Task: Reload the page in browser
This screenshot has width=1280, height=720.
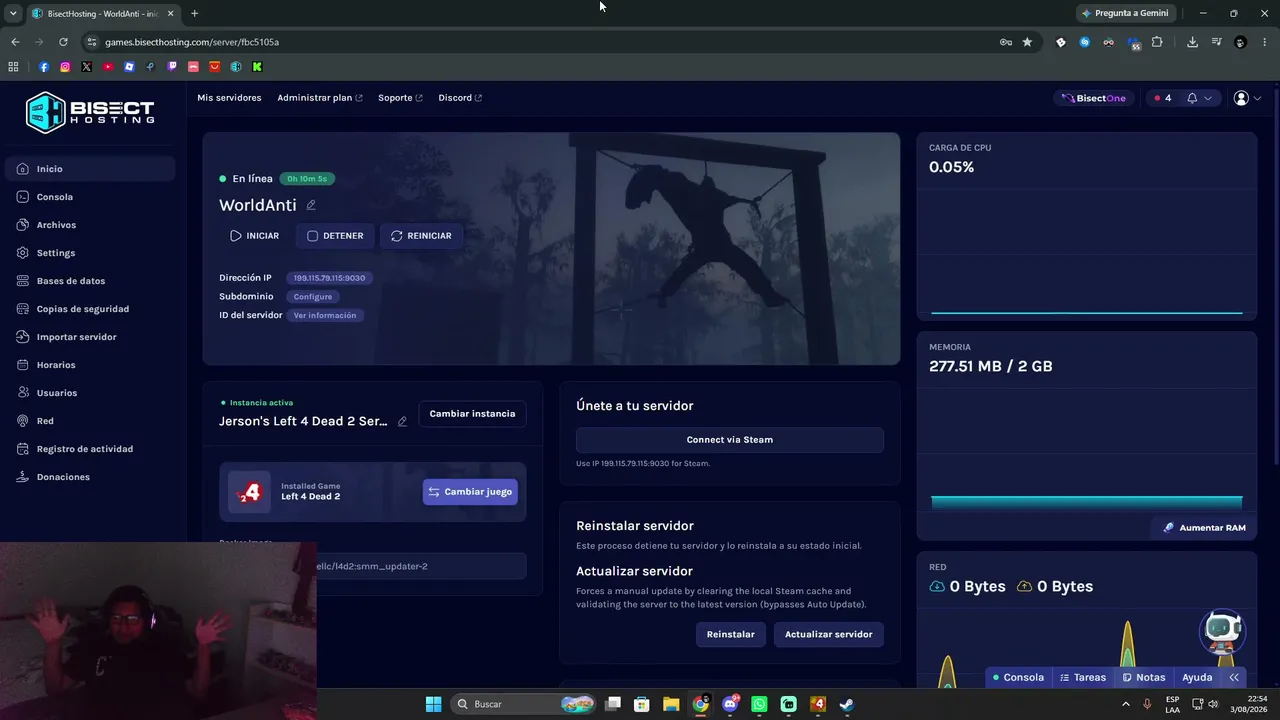Action: [x=63, y=42]
